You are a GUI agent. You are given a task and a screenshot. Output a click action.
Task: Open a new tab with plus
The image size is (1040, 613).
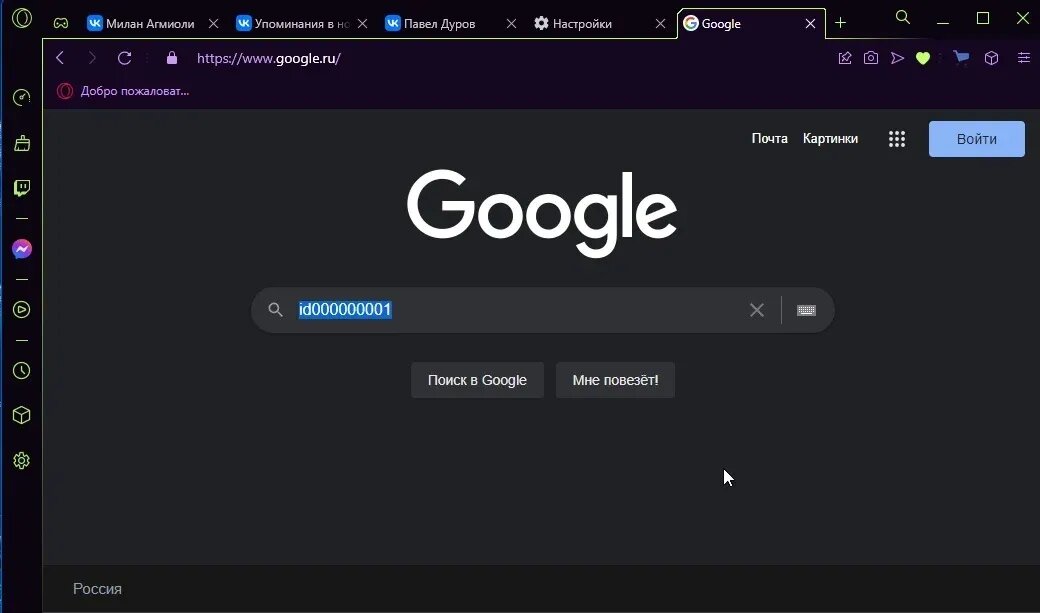point(840,23)
